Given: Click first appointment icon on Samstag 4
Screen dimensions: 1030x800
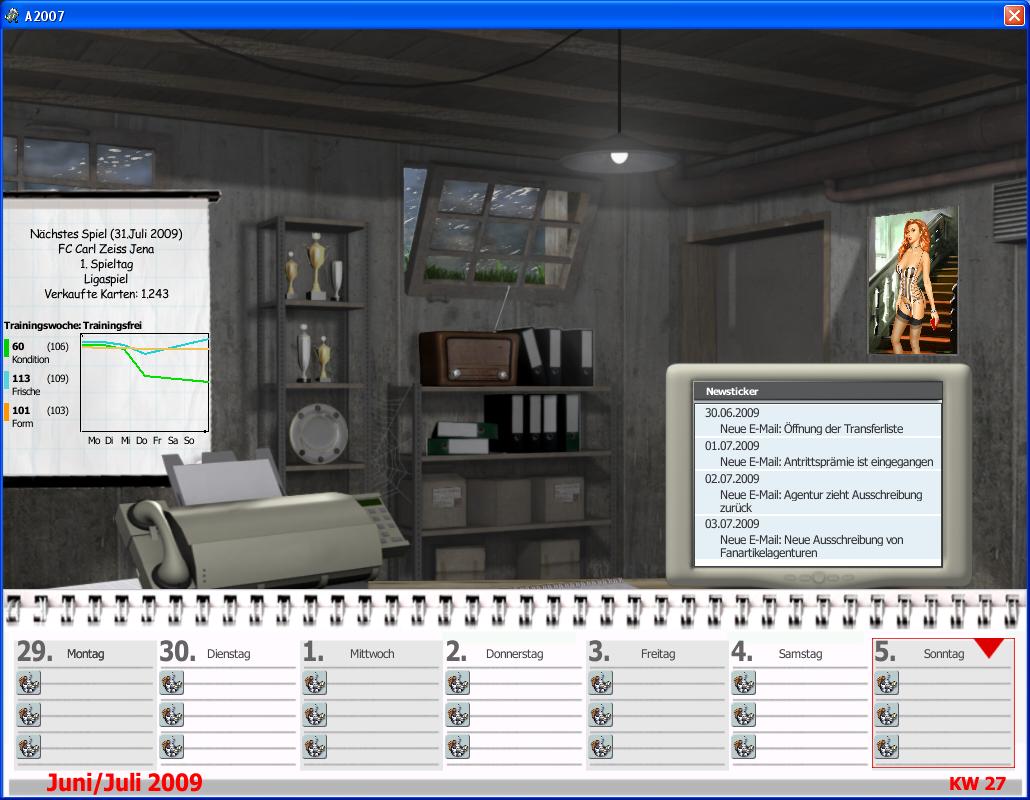Looking at the screenshot, I should pyautogui.click(x=744, y=683).
